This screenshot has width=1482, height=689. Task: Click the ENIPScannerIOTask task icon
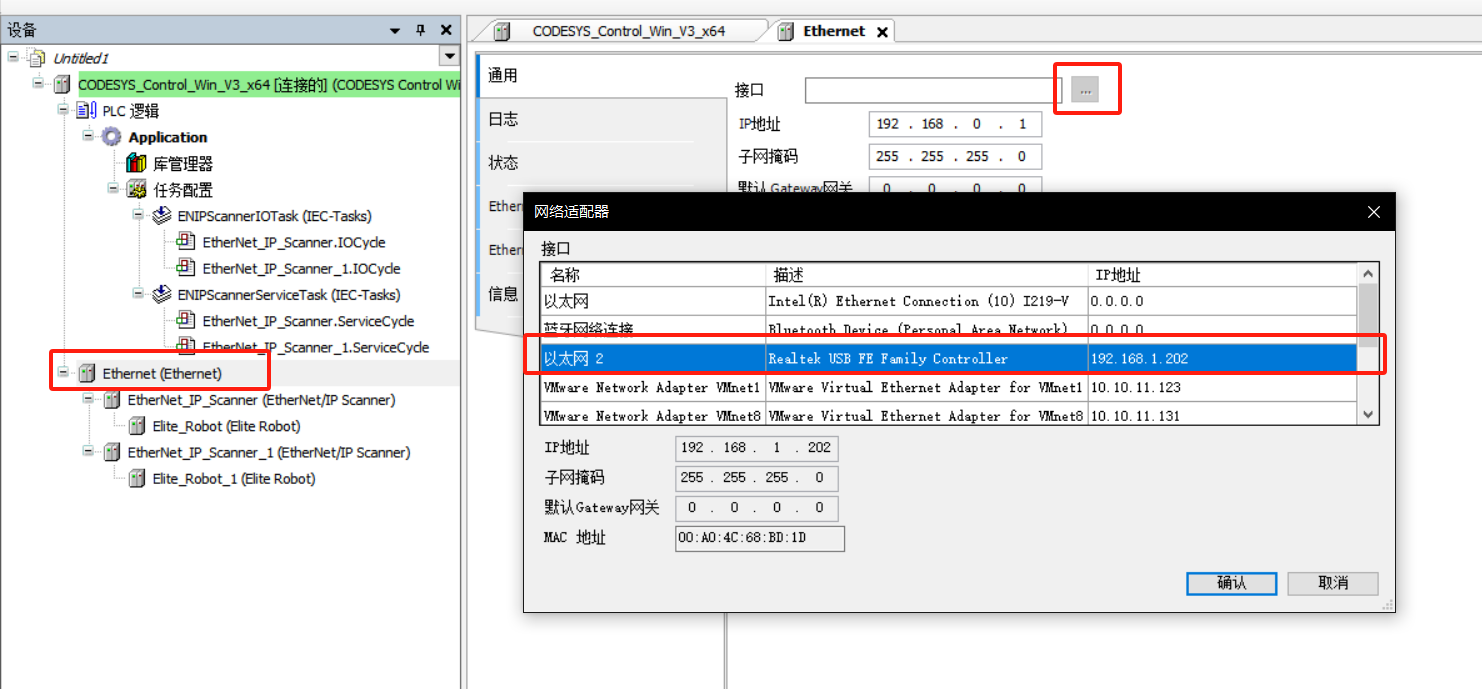(x=161, y=216)
